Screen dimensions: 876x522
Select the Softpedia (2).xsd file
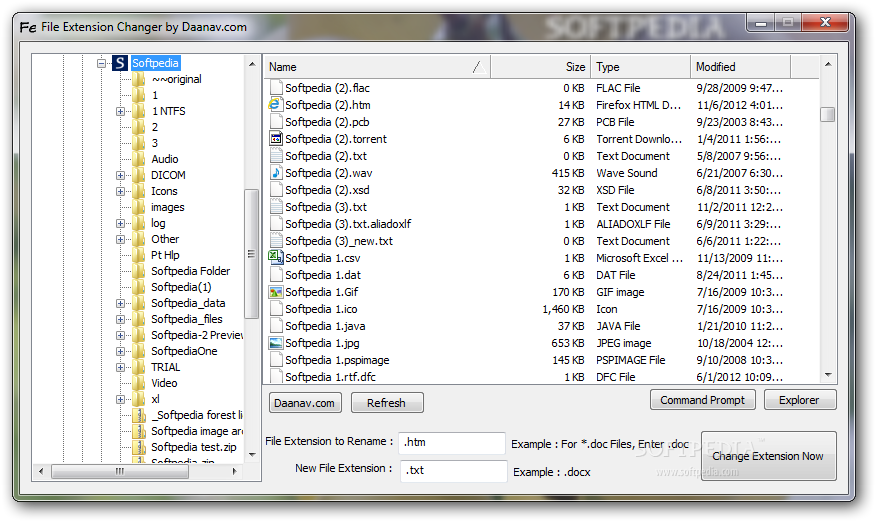tap(327, 190)
